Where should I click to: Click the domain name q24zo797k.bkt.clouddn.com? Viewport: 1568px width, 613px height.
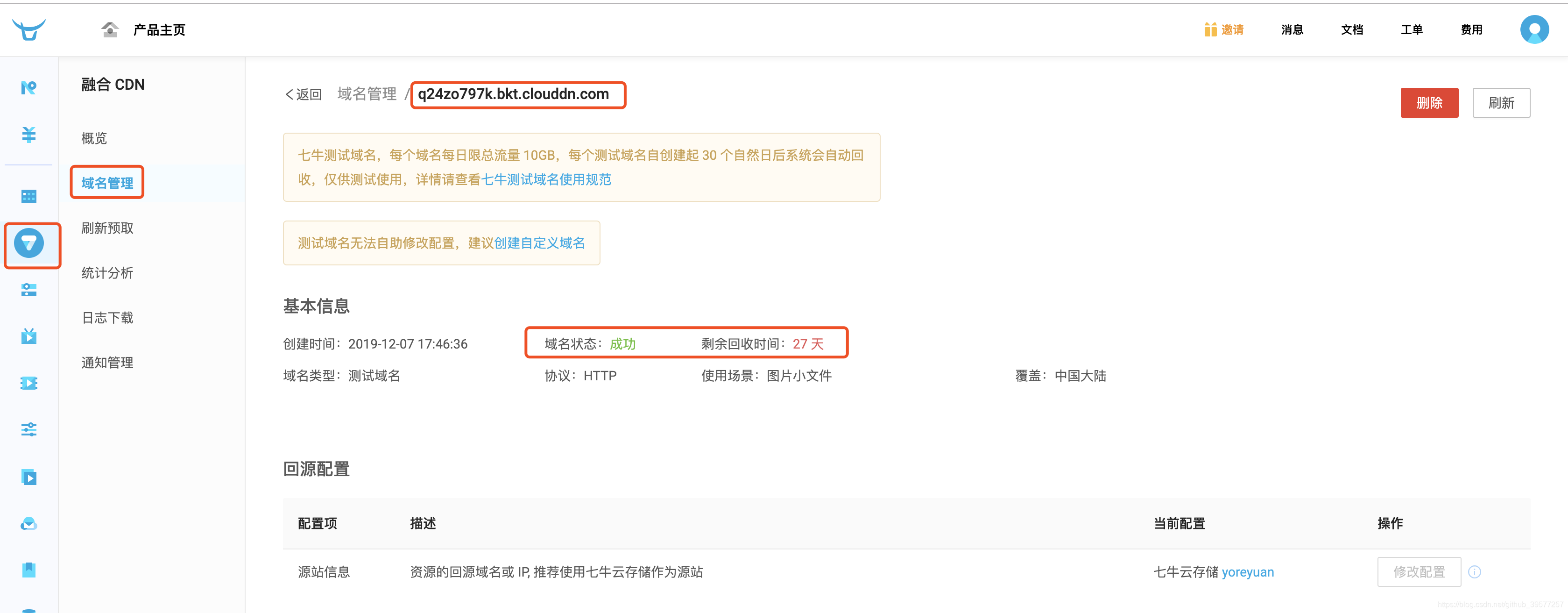click(513, 94)
